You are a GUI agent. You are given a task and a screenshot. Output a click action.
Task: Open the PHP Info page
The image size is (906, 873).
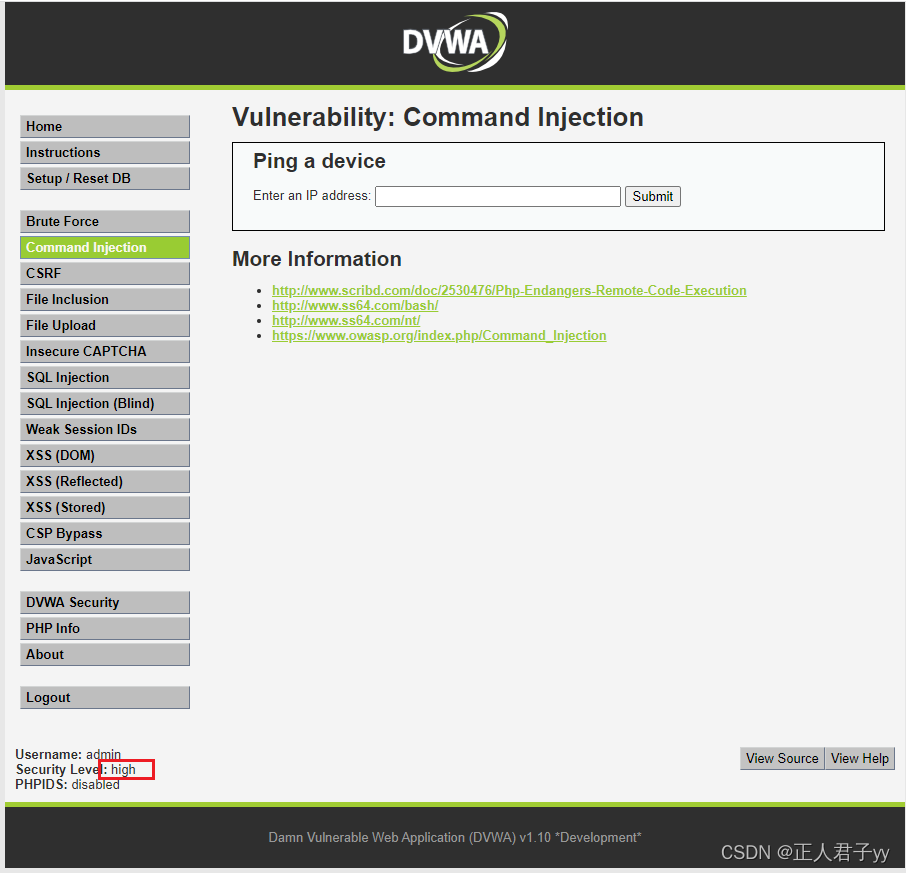click(x=105, y=629)
